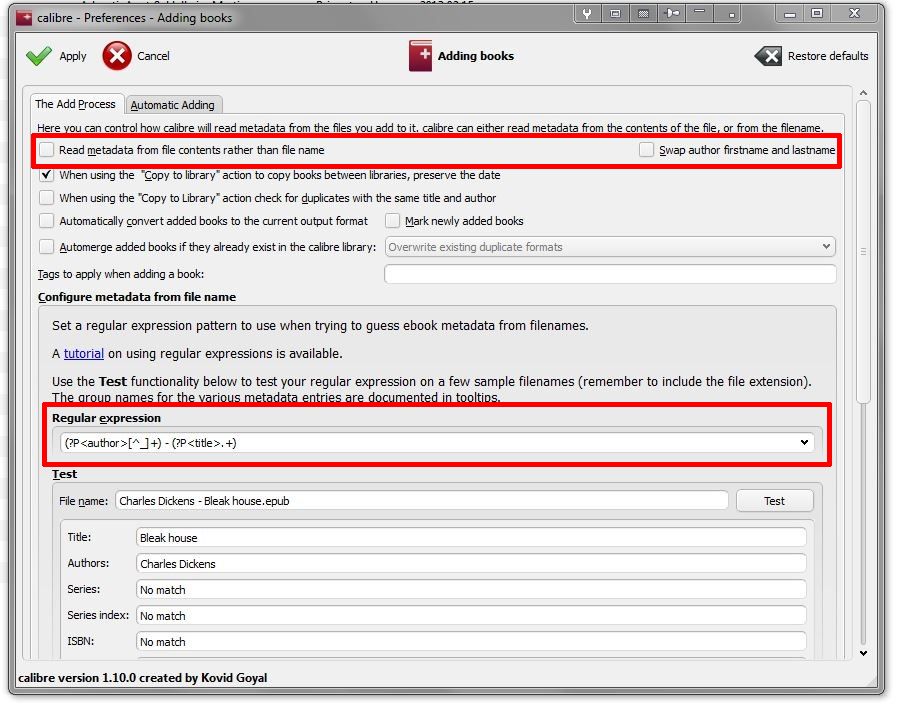This screenshot has width=898, height=705.
Task: Click the 'calibre version 1.10.0' status text
Action: 143,678
